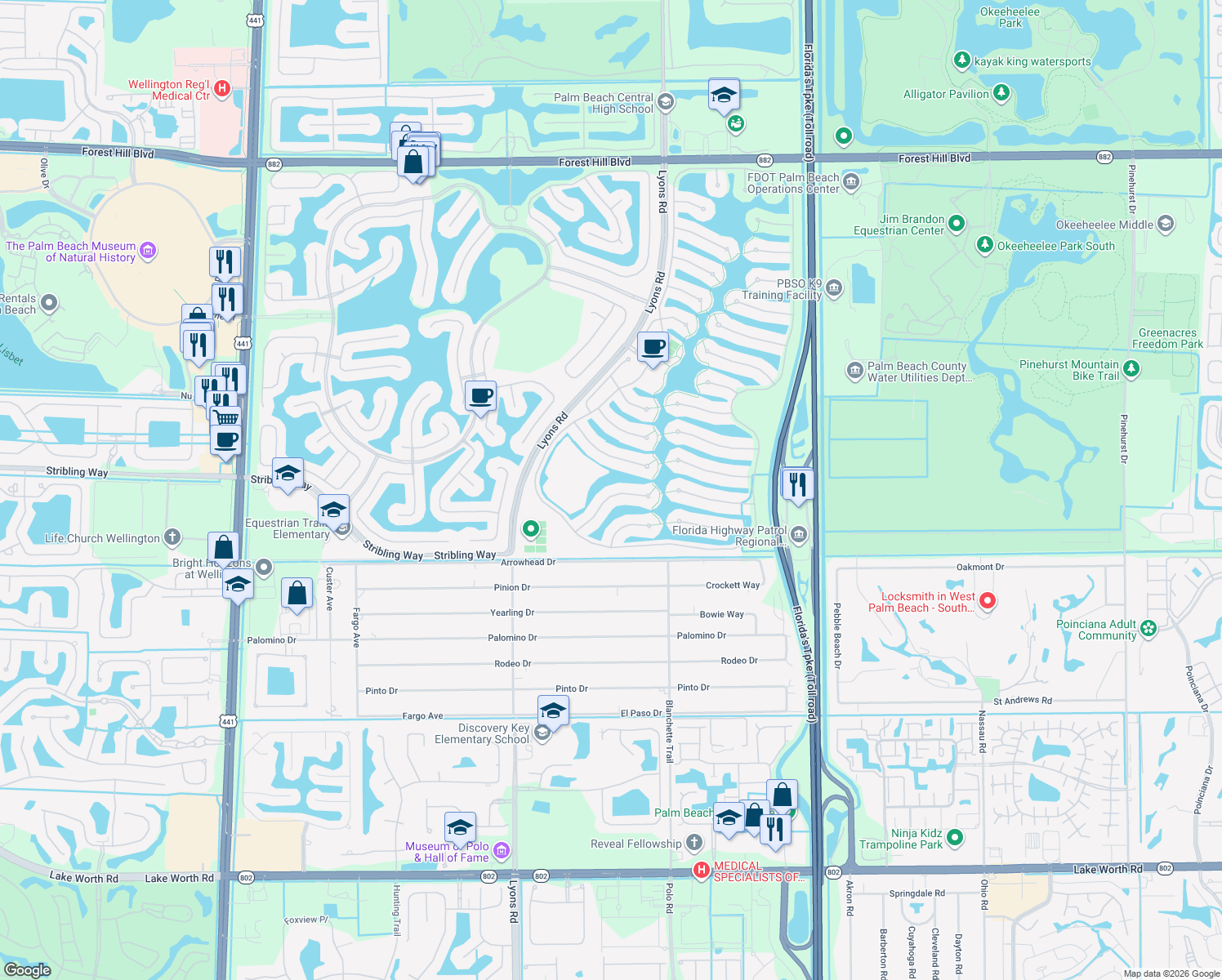Click the coffee cup pin on Lyons Rd
Screen dimensions: 1222x980
(x=652, y=346)
